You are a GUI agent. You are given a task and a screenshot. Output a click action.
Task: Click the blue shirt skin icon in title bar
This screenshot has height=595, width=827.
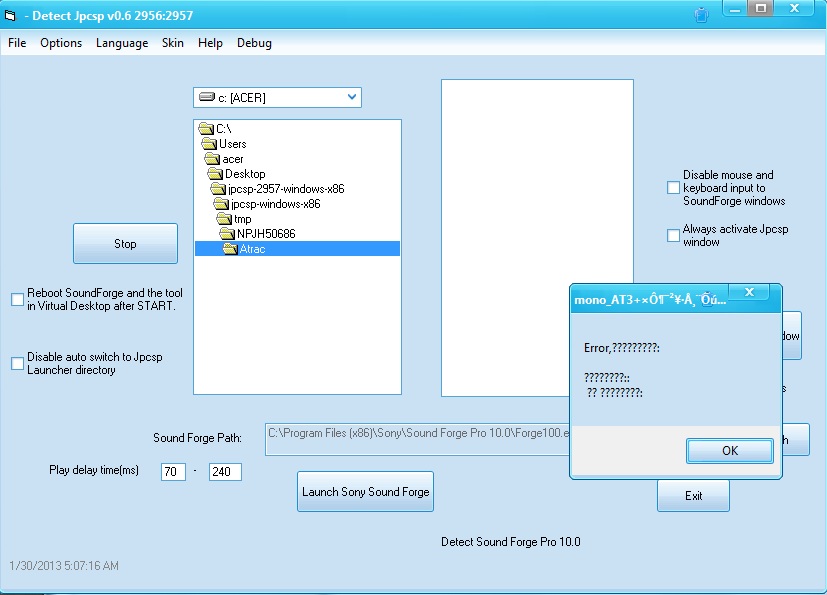[x=701, y=15]
